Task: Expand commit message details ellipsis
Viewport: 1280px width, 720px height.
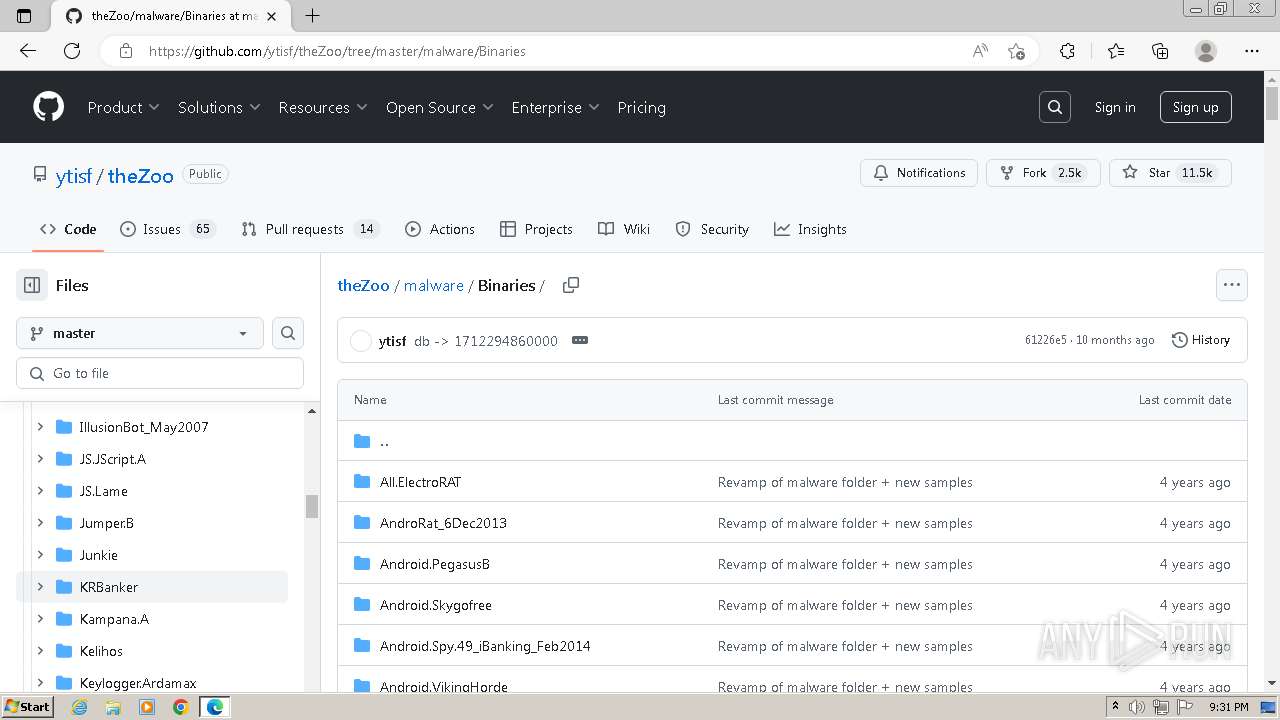Action: (579, 340)
